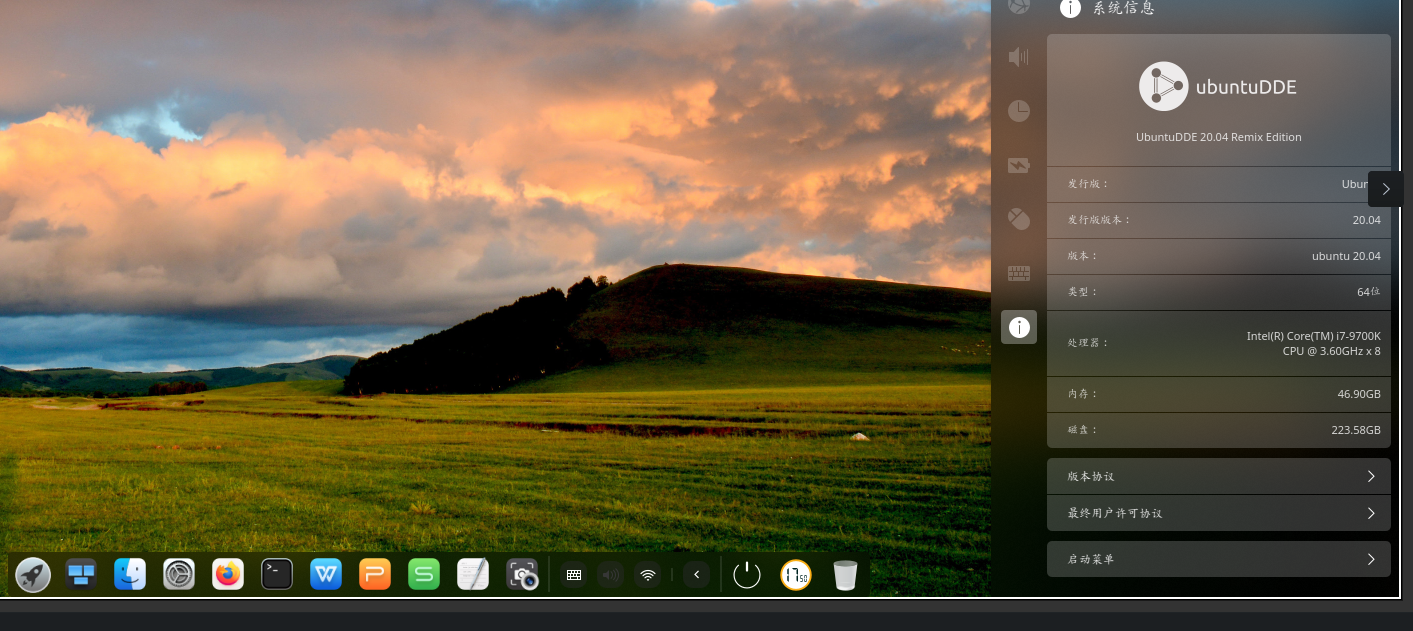Image resolution: width=1413 pixels, height=631 pixels.
Task: Launch Firefox from the dock
Action: pos(228,574)
